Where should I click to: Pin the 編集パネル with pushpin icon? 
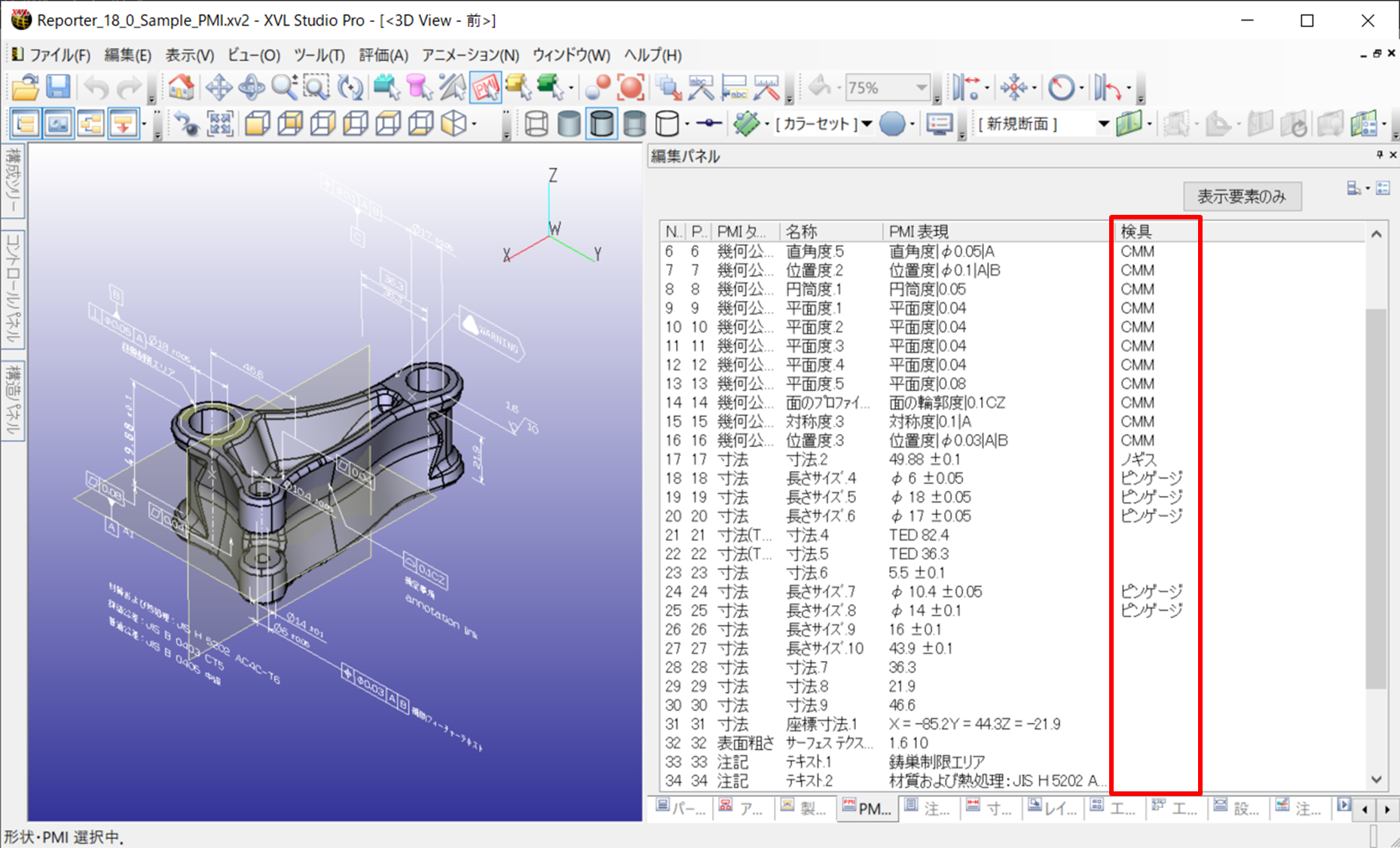pyautogui.click(x=1379, y=155)
